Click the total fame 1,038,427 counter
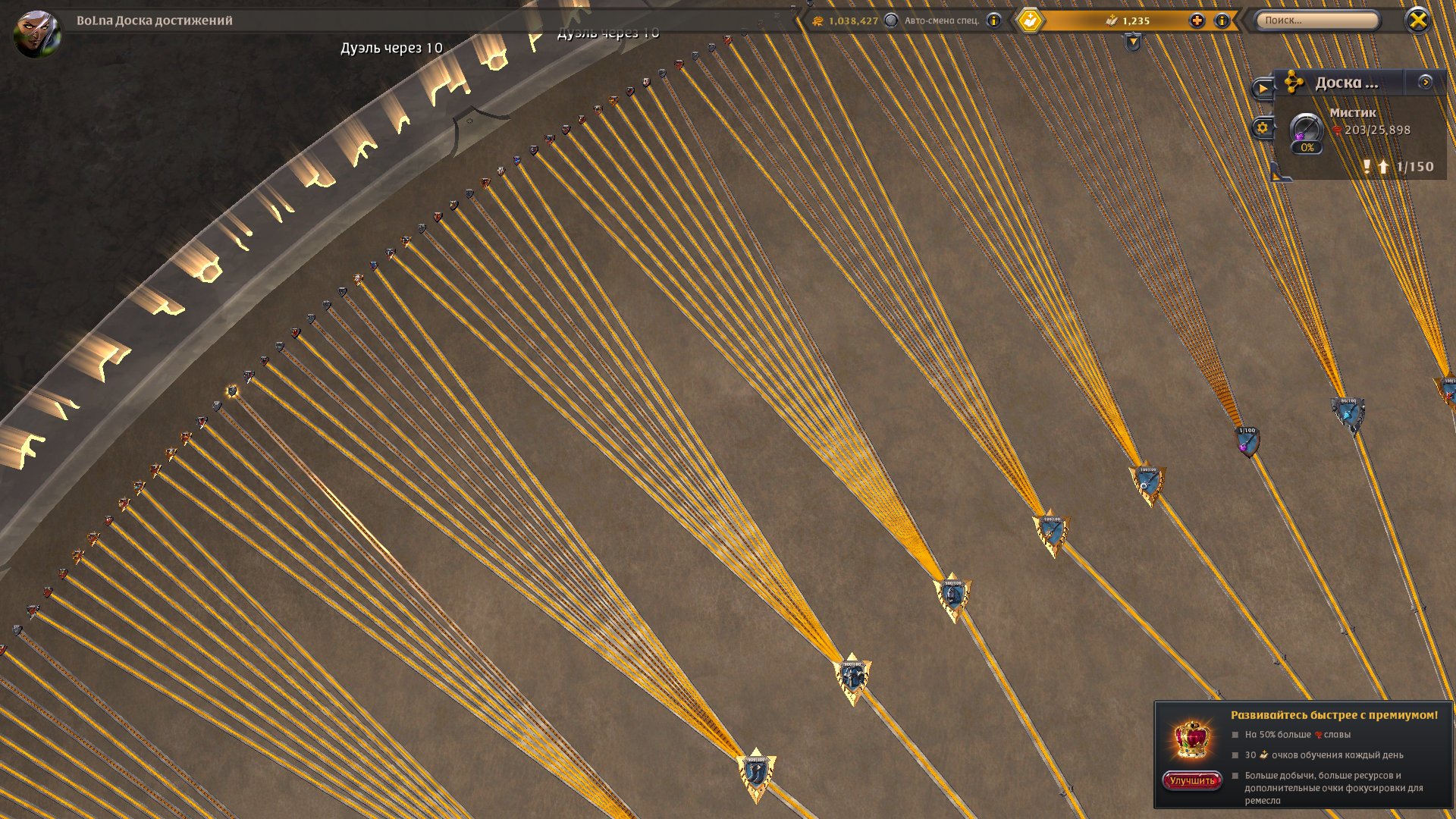 (853, 20)
